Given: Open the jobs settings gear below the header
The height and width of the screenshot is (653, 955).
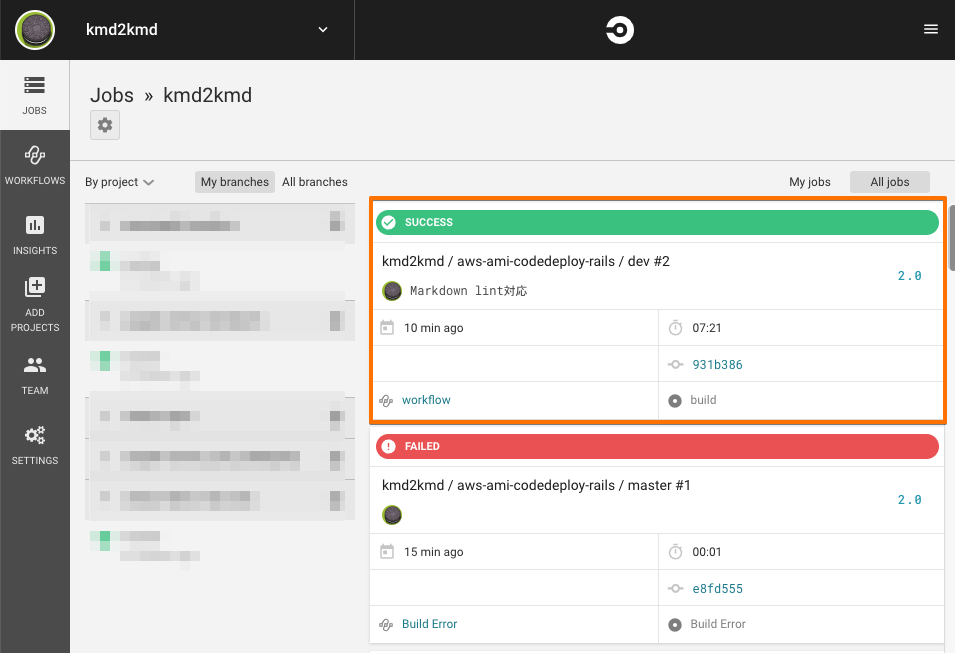Looking at the screenshot, I should coord(104,124).
